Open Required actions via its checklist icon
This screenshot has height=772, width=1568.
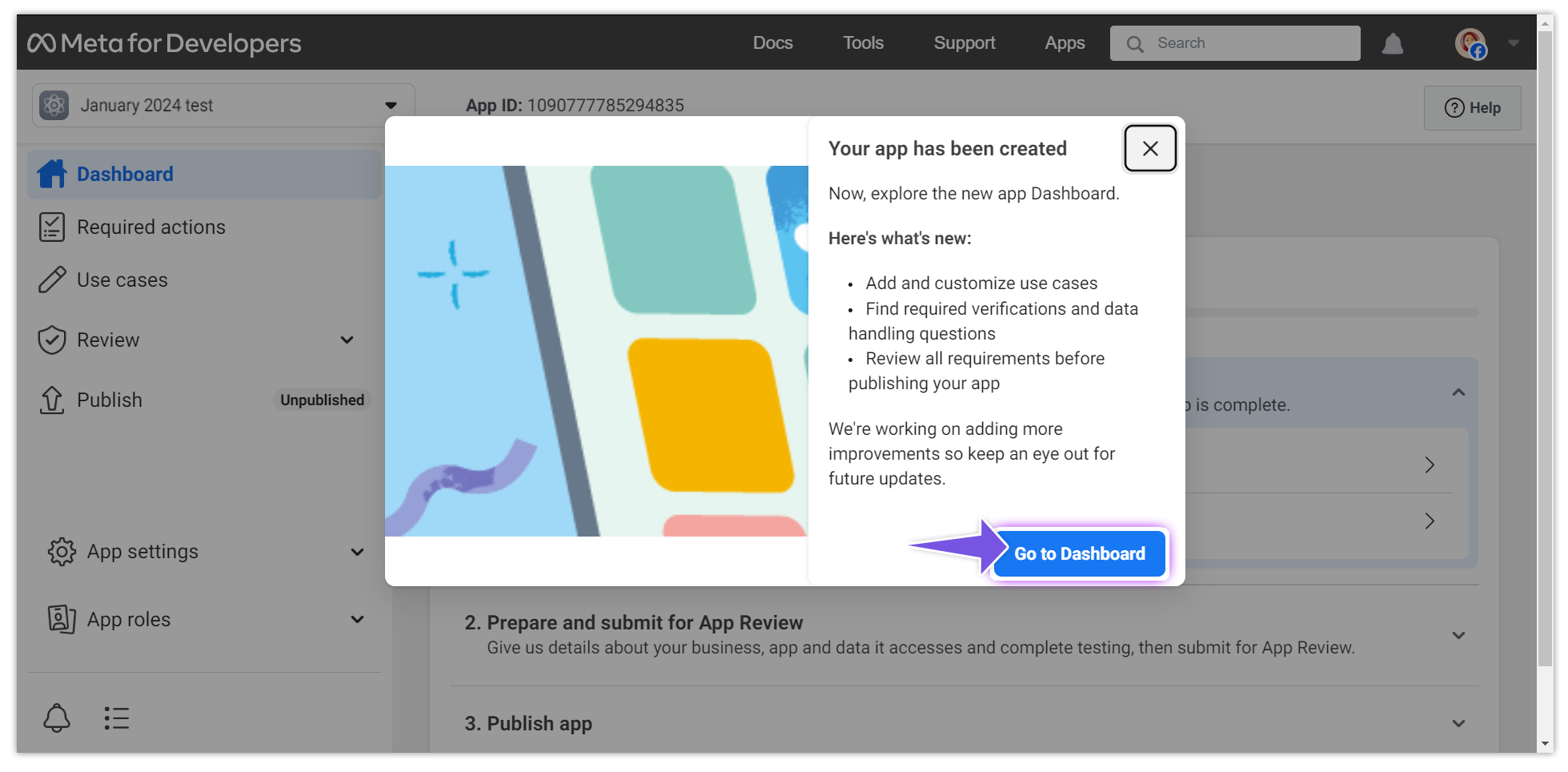click(x=53, y=227)
